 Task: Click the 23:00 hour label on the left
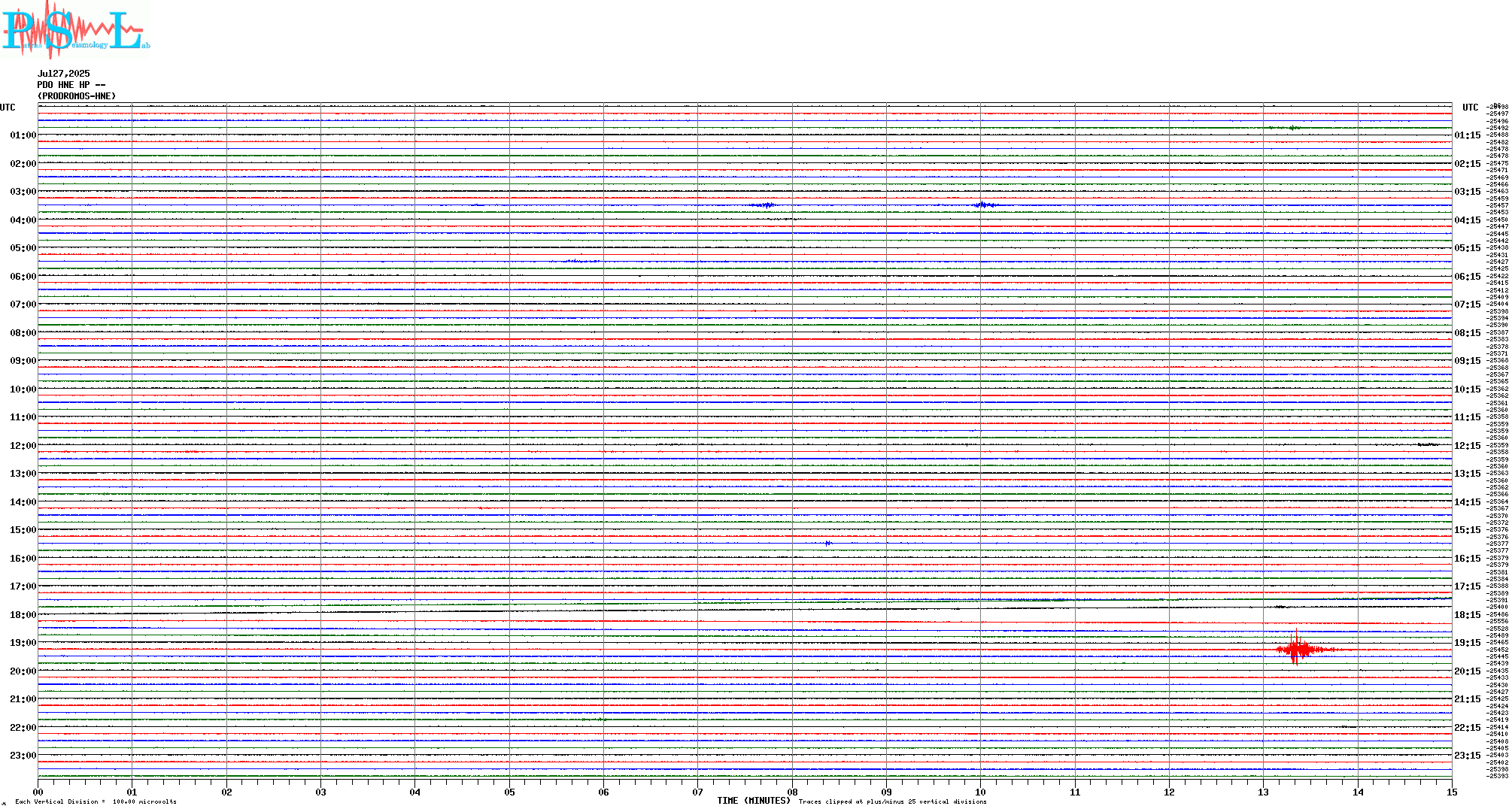click(x=23, y=756)
